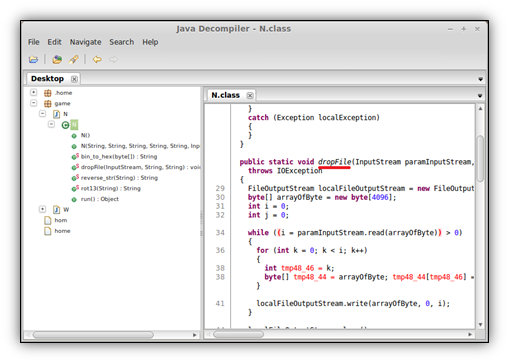
Task: Select bin_to_hex(byte[]) method
Action: point(119,157)
